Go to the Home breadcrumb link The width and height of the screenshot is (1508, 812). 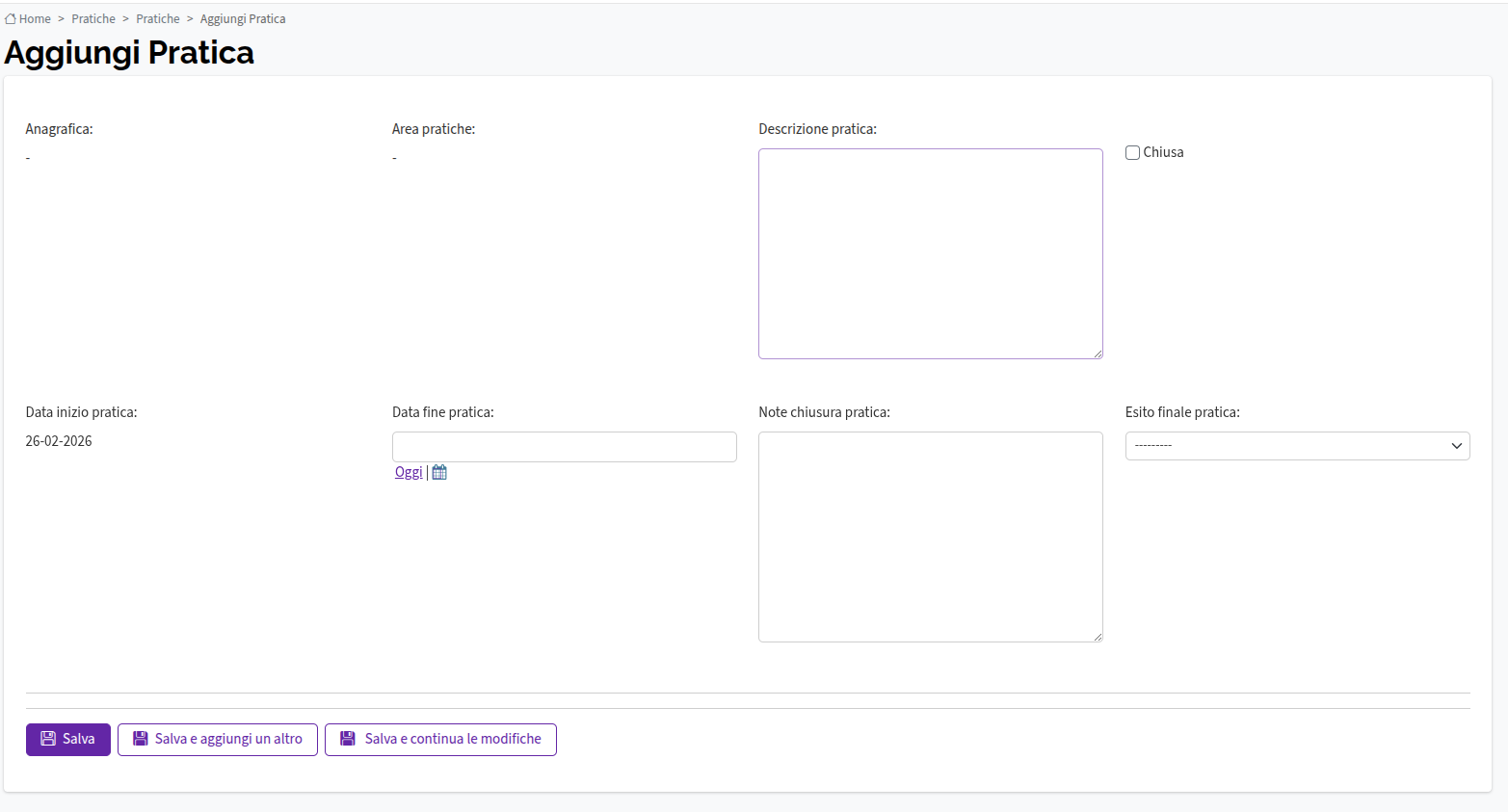click(x=35, y=19)
